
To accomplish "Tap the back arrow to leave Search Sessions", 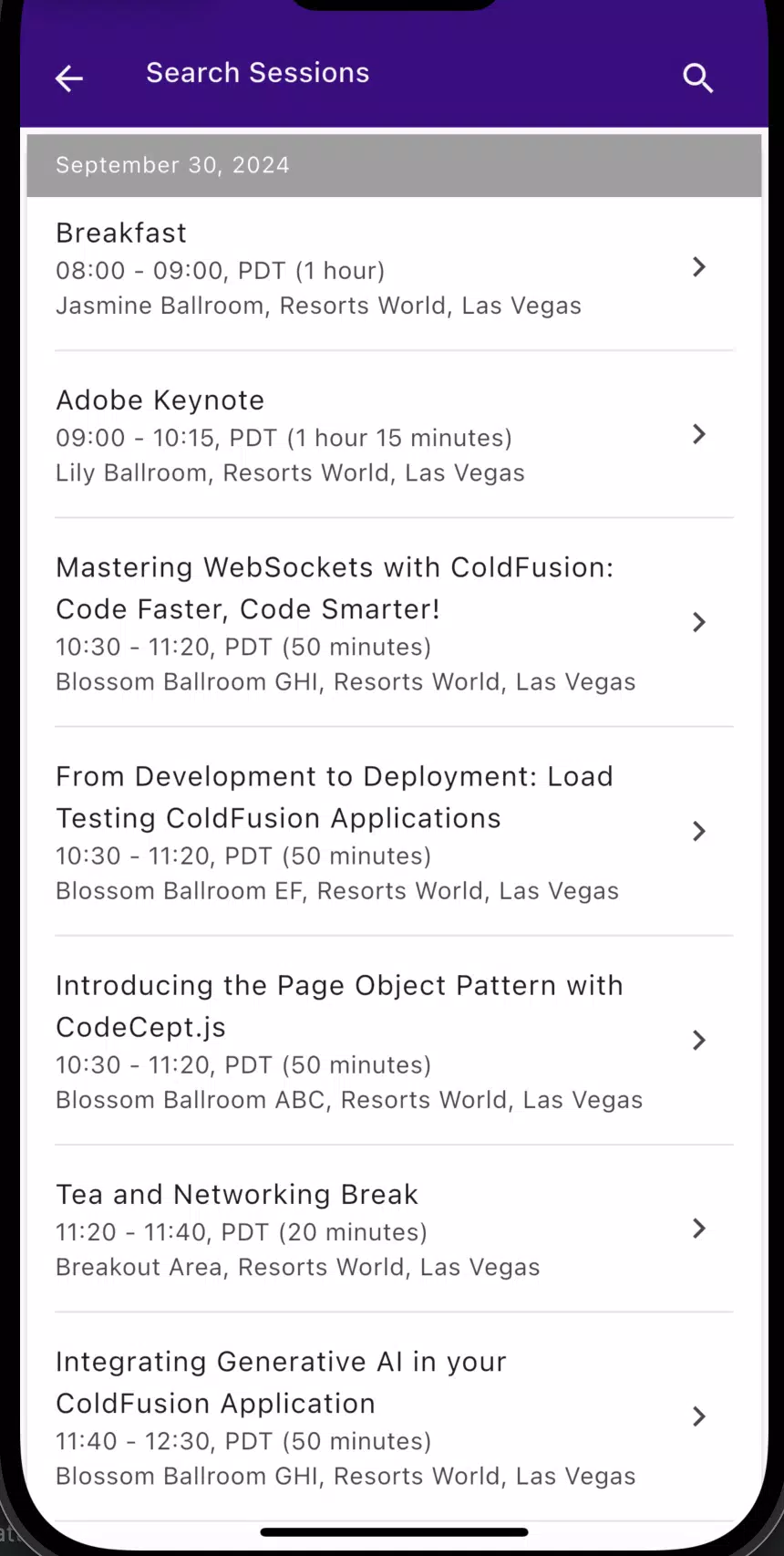I will 68,78.
